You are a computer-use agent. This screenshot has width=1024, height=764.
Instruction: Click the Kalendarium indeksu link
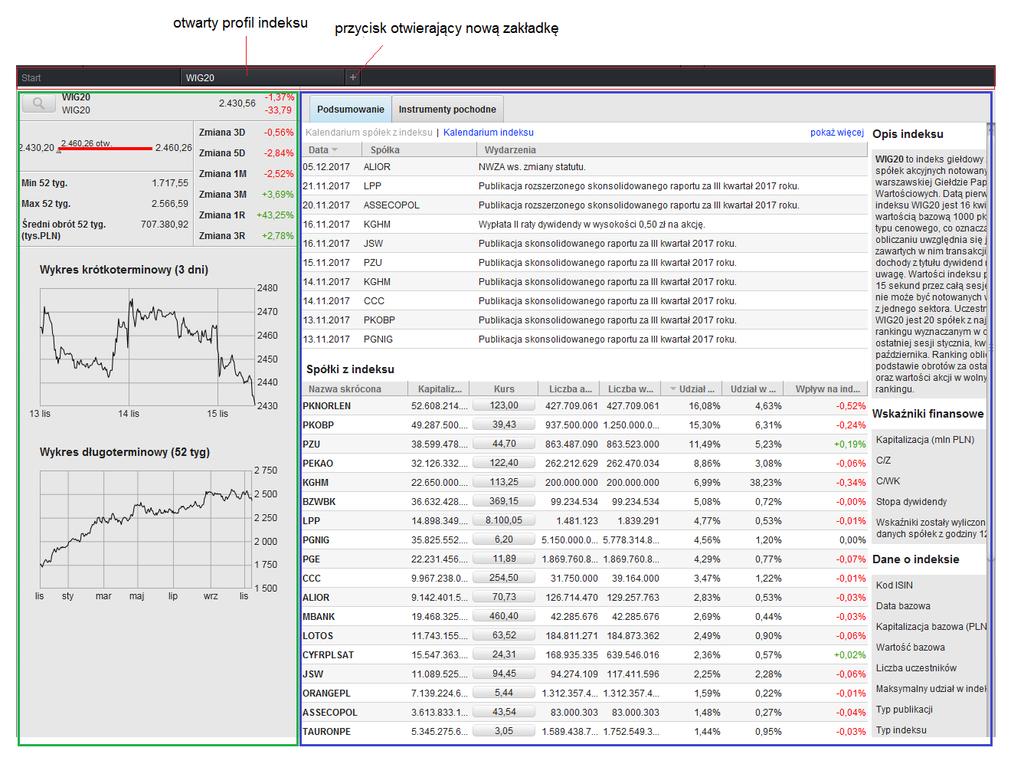(488, 133)
